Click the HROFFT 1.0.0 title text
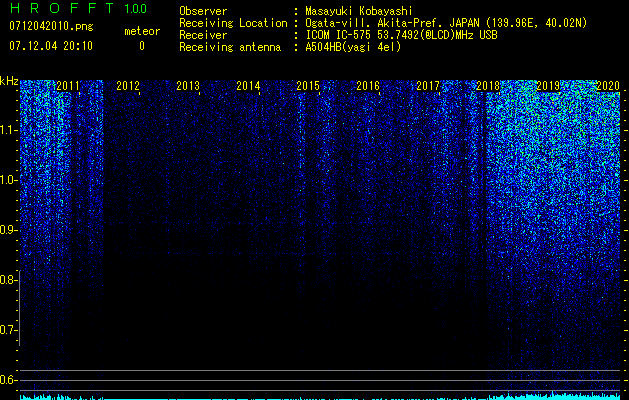This screenshot has height=400, width=629. [78, 8]
